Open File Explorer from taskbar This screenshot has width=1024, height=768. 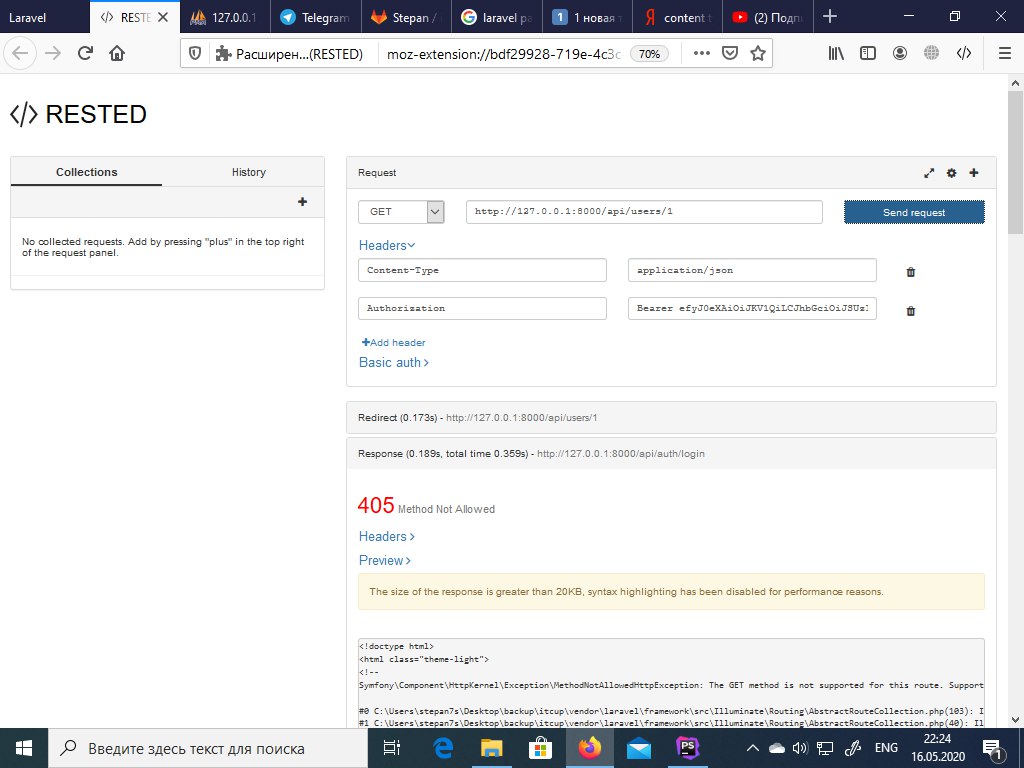[492, 748]
